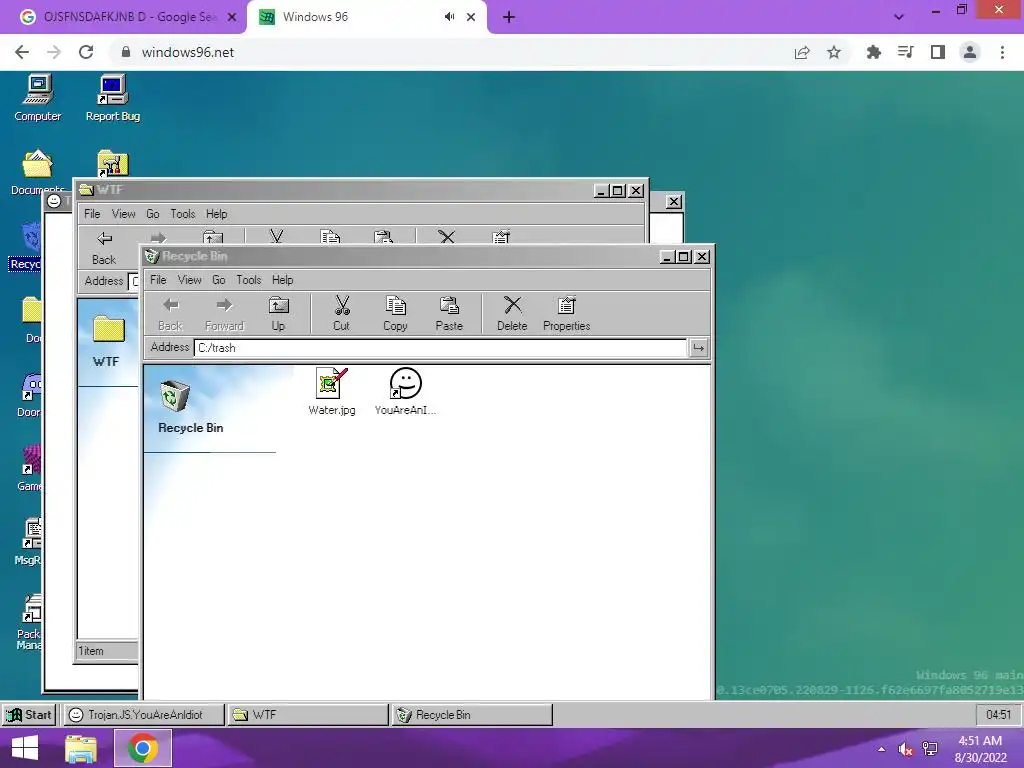The height and width of the screenshot is (768, 1024).
Task: Go Up in Recycle Bin toolbar
Action: coord(278,313)
